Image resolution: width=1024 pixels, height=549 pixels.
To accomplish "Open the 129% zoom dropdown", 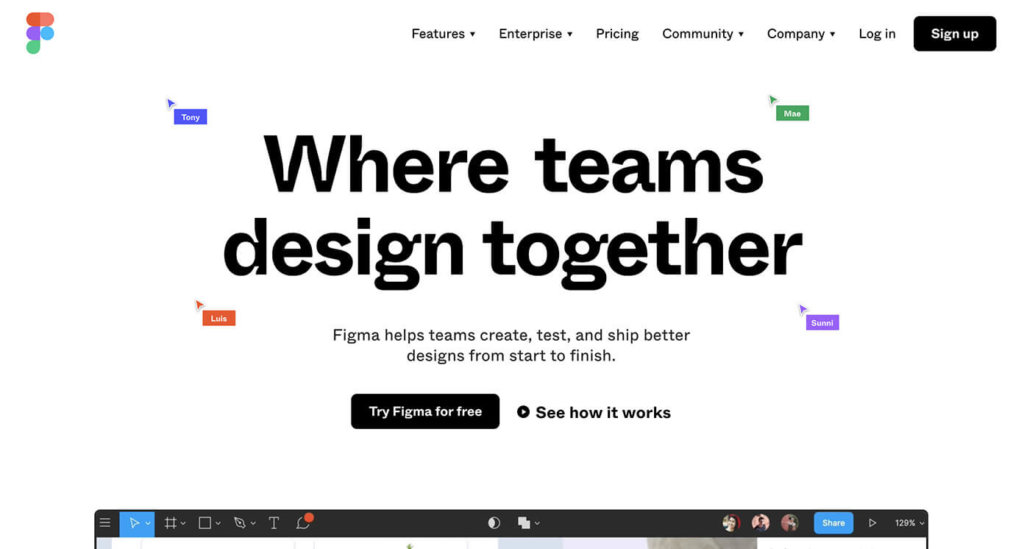I will 909,523.
